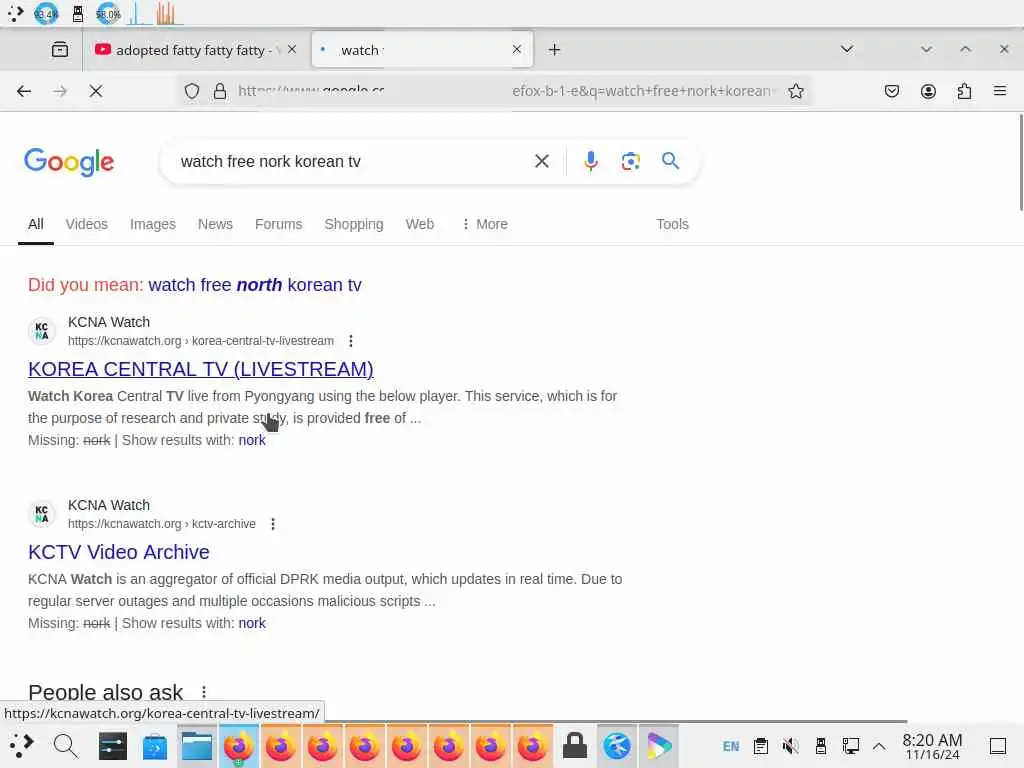The image size is (1024, 768).
Task: Click the page vertical scrollbar
Action: pos(1020,163)
